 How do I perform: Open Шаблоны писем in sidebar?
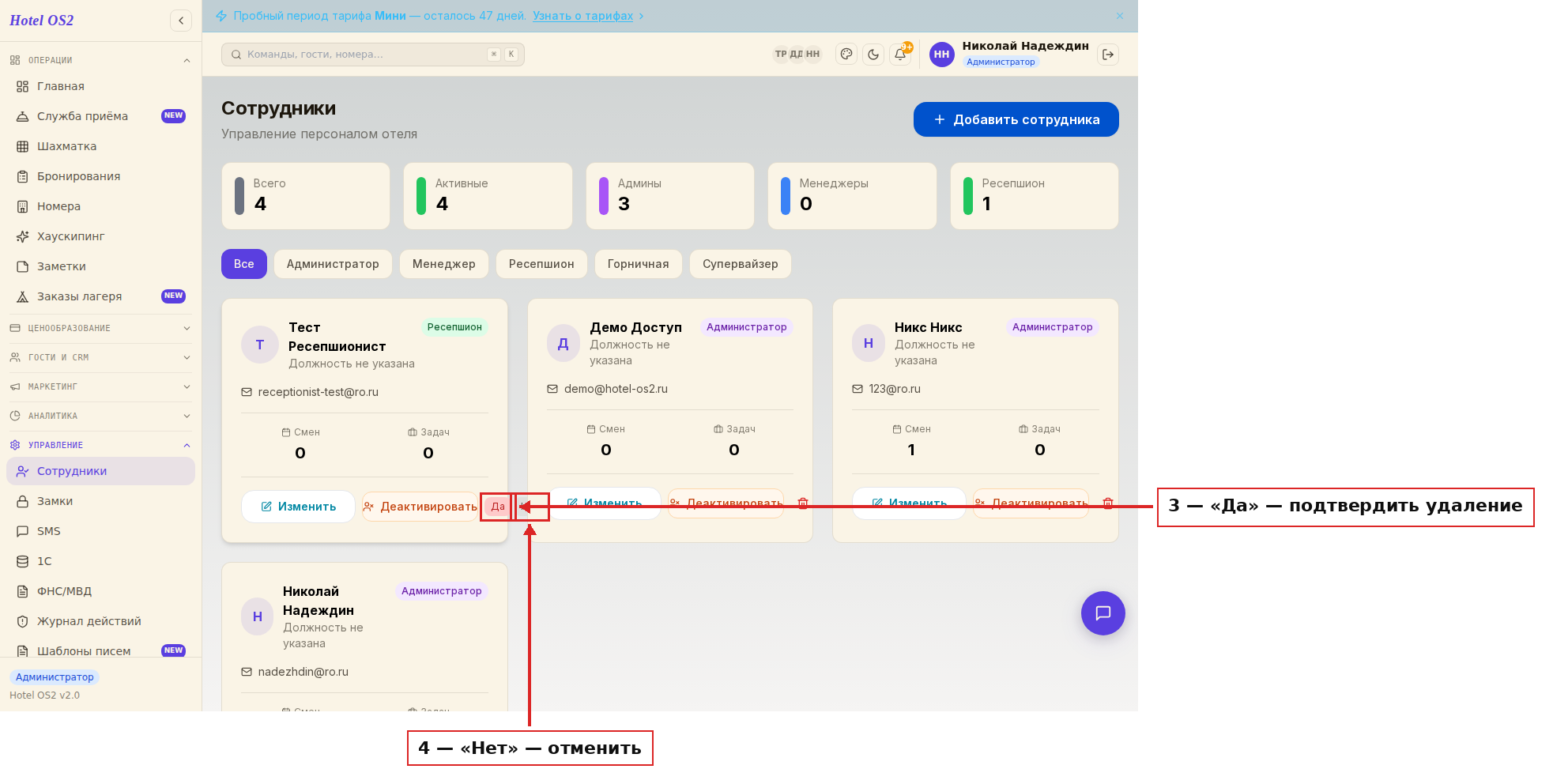click(x=100, y=650)
